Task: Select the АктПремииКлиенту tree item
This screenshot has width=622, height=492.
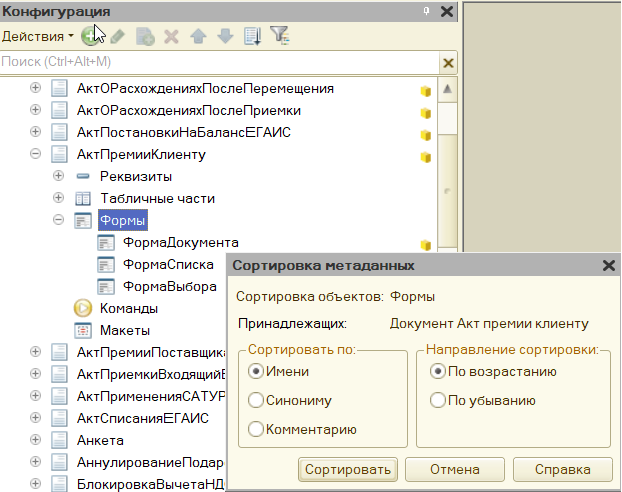Action: [141, 154]
